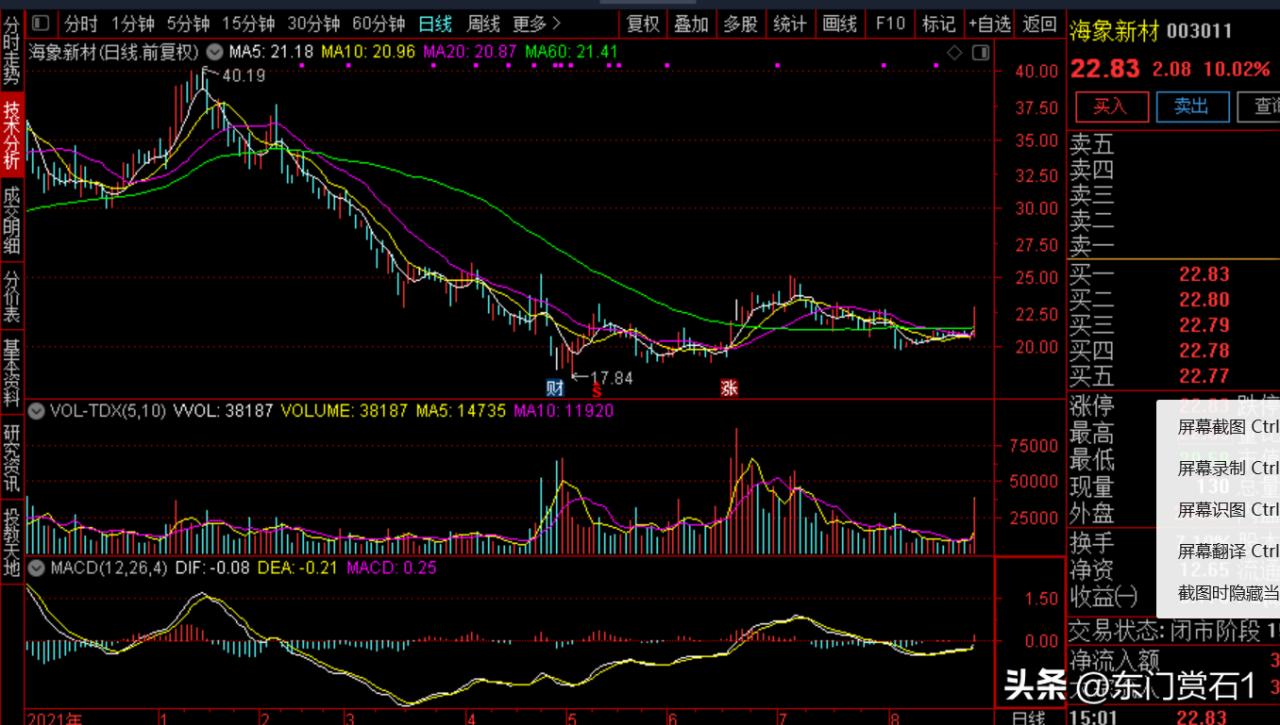Expand the VOL-TDX indicator options arrow
The image size is (1280, 725).
point(35,410)
